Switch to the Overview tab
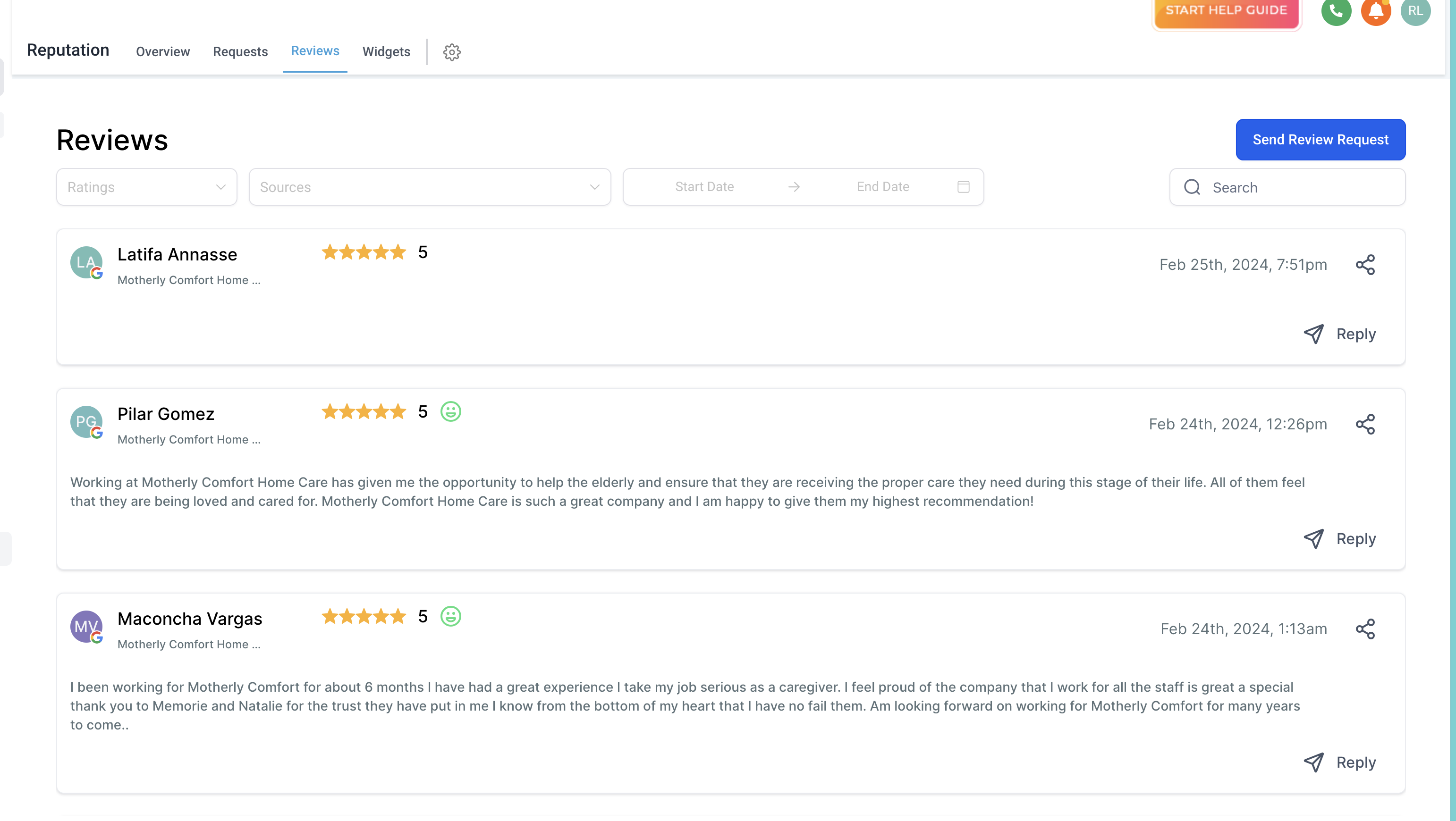The width and height of the screenshot is (1456, 821). tap(163, 51)
